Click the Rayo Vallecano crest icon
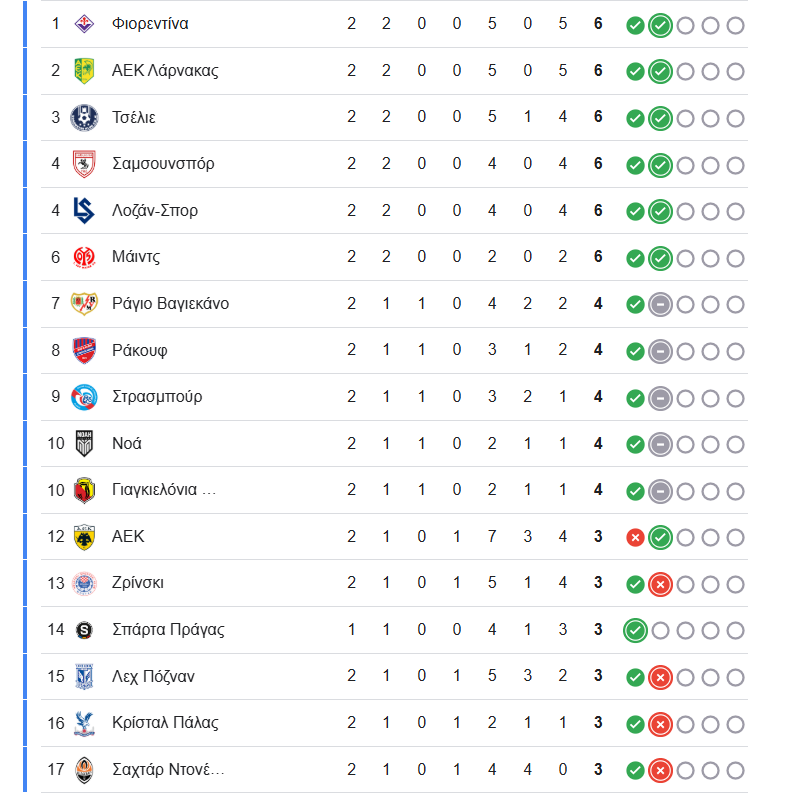809x793 pixels. click(84, 304)
